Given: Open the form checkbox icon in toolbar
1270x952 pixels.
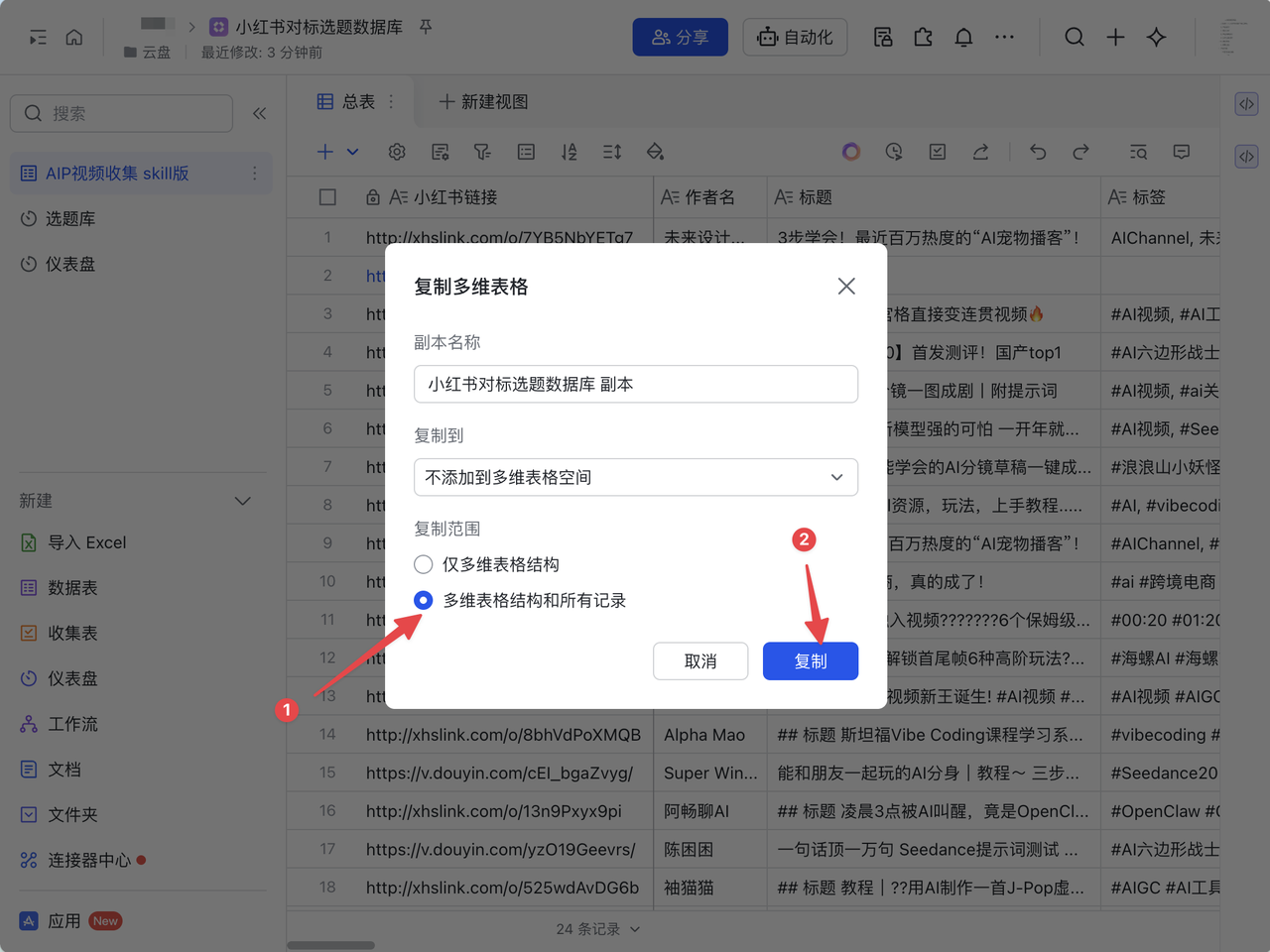Looking at the screenshot, I should coord(938,152).
